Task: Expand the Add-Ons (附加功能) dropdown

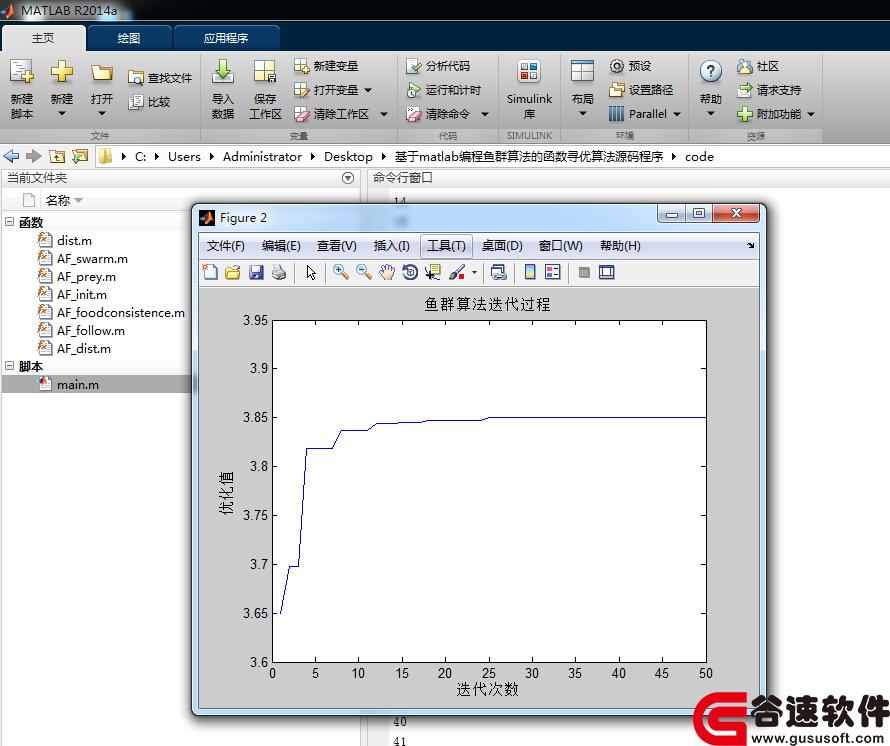Action: point(811,114)
